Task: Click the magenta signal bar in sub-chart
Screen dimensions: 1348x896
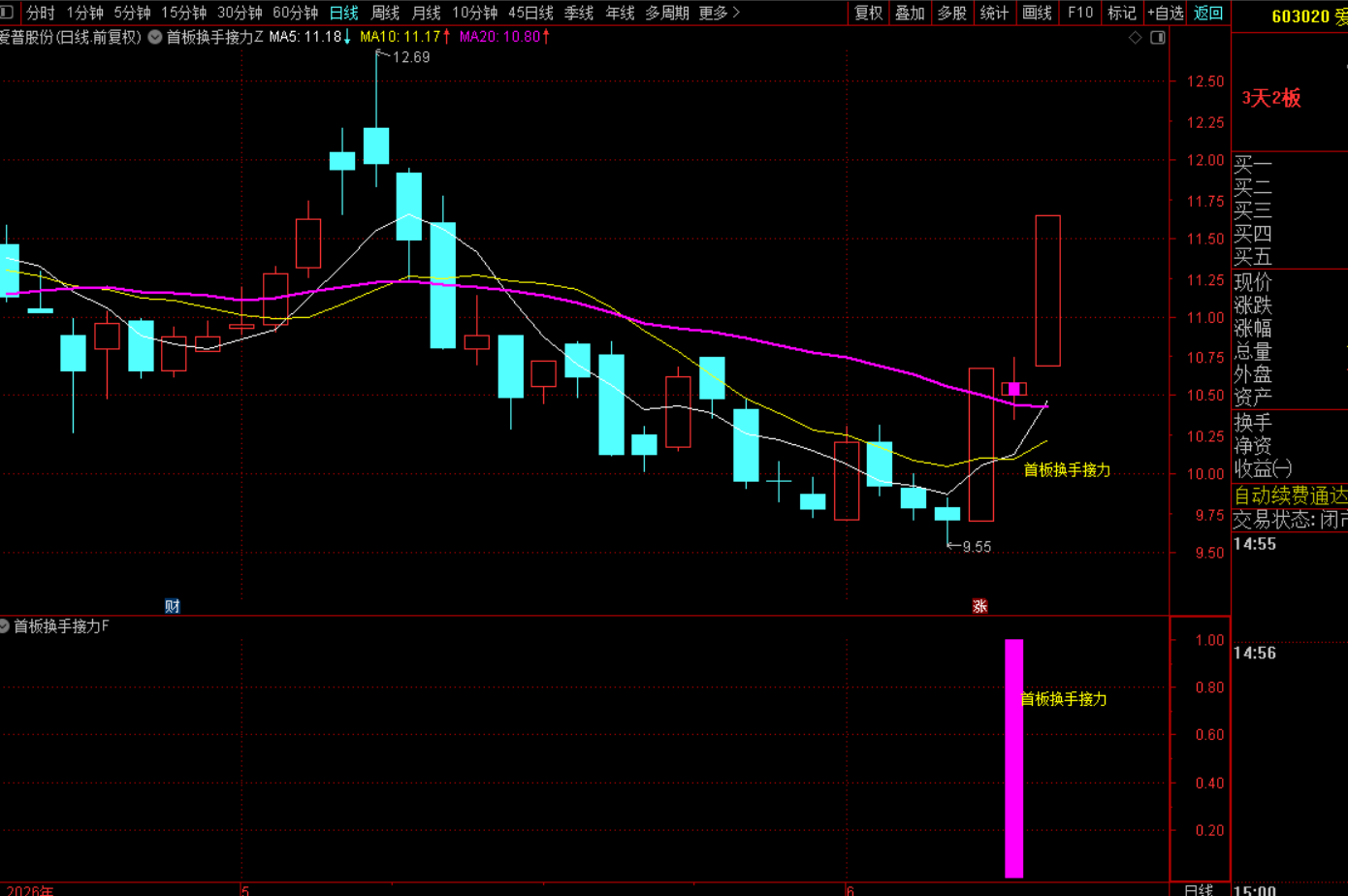Action: coord(1013,758)
